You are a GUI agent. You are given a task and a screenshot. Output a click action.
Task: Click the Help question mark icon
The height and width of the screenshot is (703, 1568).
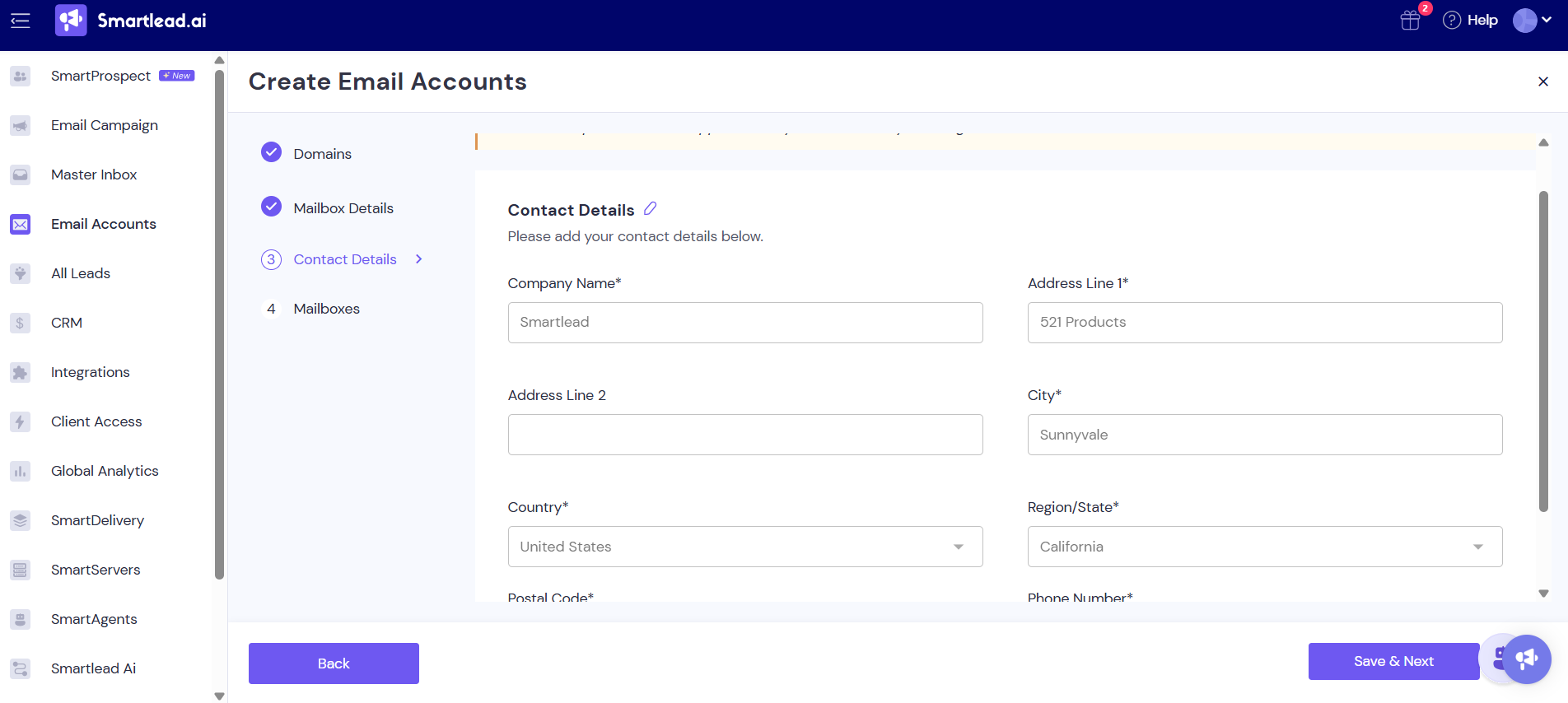pyautogui.click(x=1452, y=21)
